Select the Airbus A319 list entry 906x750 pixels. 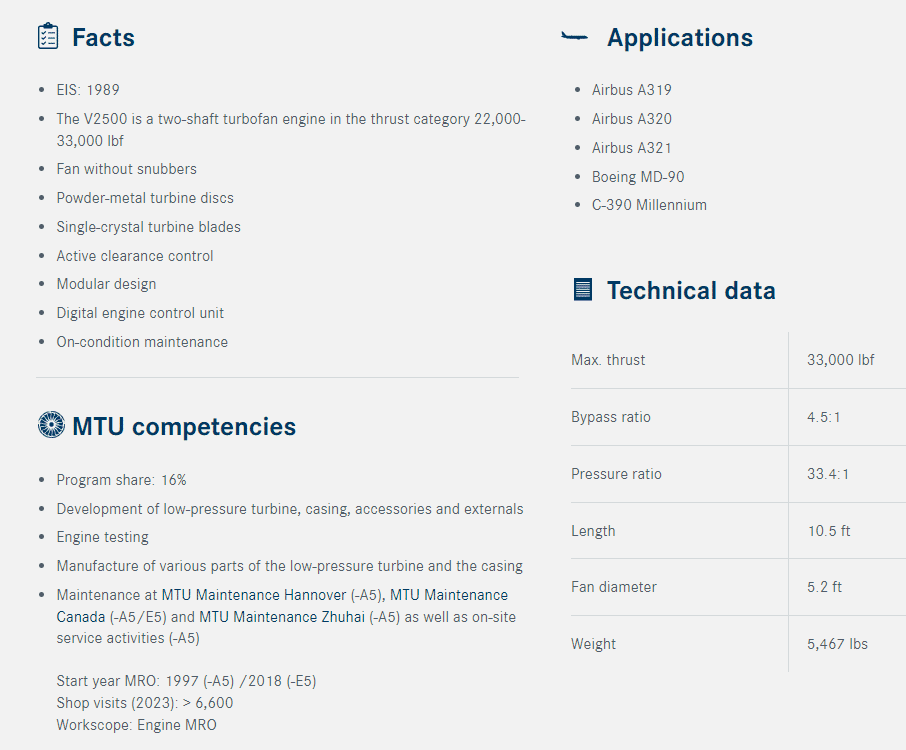coord(632,90)
